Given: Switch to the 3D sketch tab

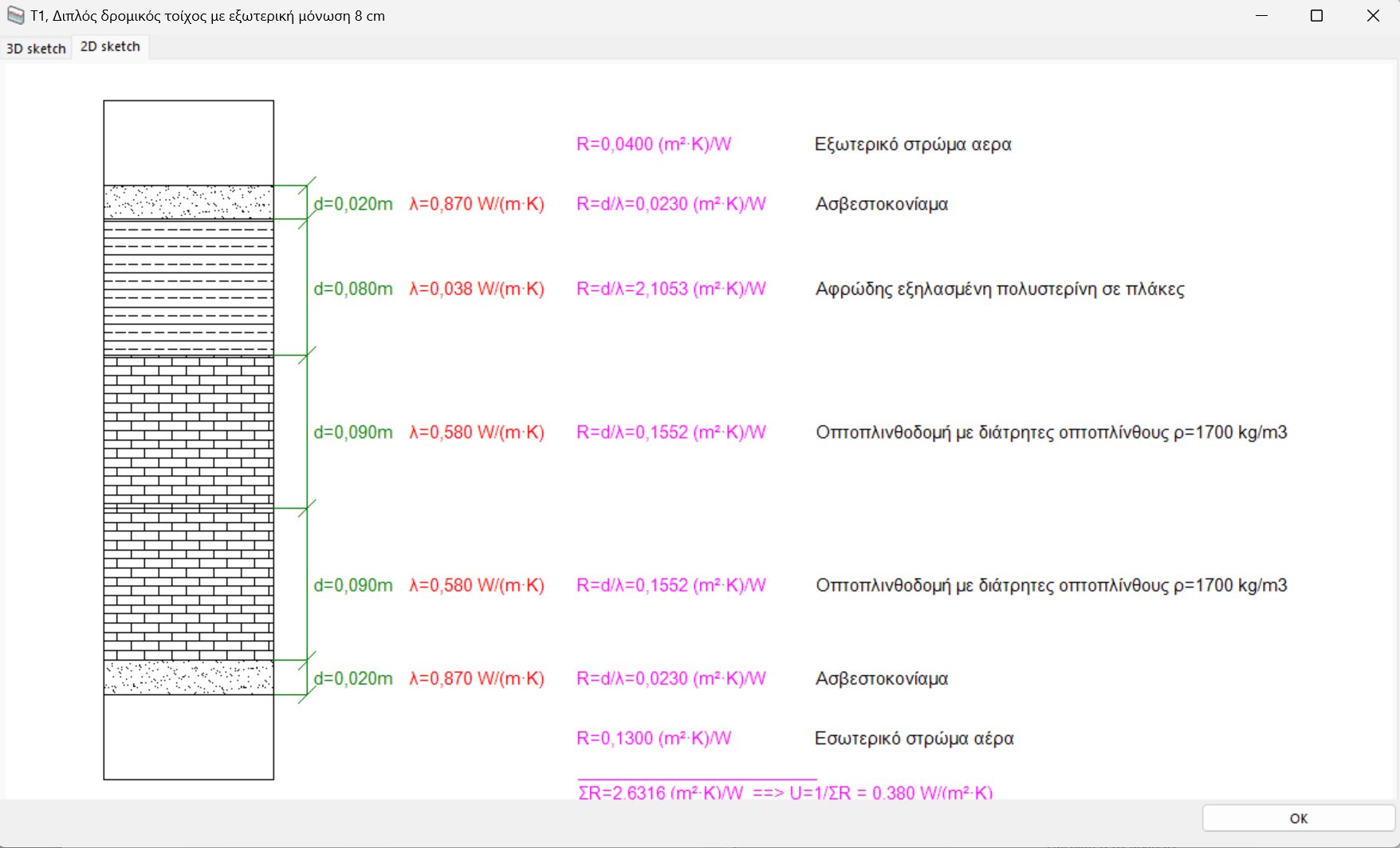Looking at the screenshot, I should (x=35, y=47).
